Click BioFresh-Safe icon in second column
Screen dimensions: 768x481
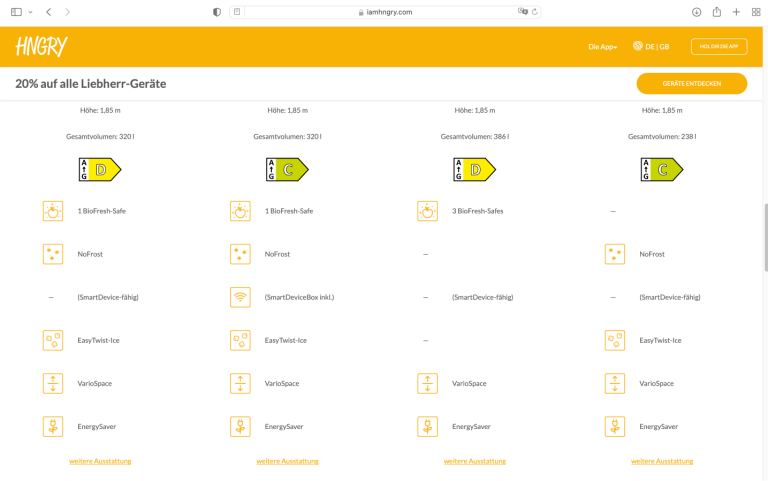[x=240, y=211]
